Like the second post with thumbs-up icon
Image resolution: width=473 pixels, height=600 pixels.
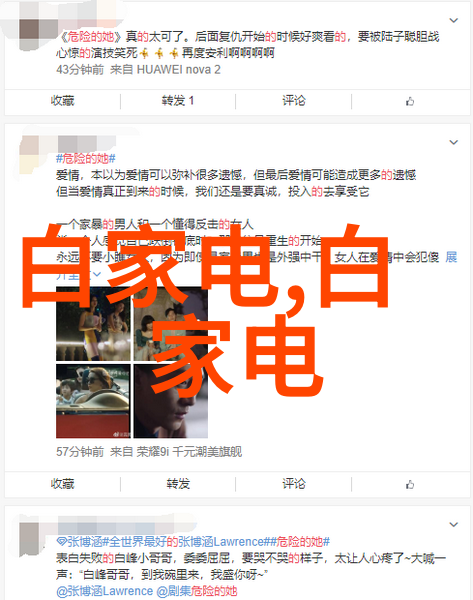[x=410, y=484]
